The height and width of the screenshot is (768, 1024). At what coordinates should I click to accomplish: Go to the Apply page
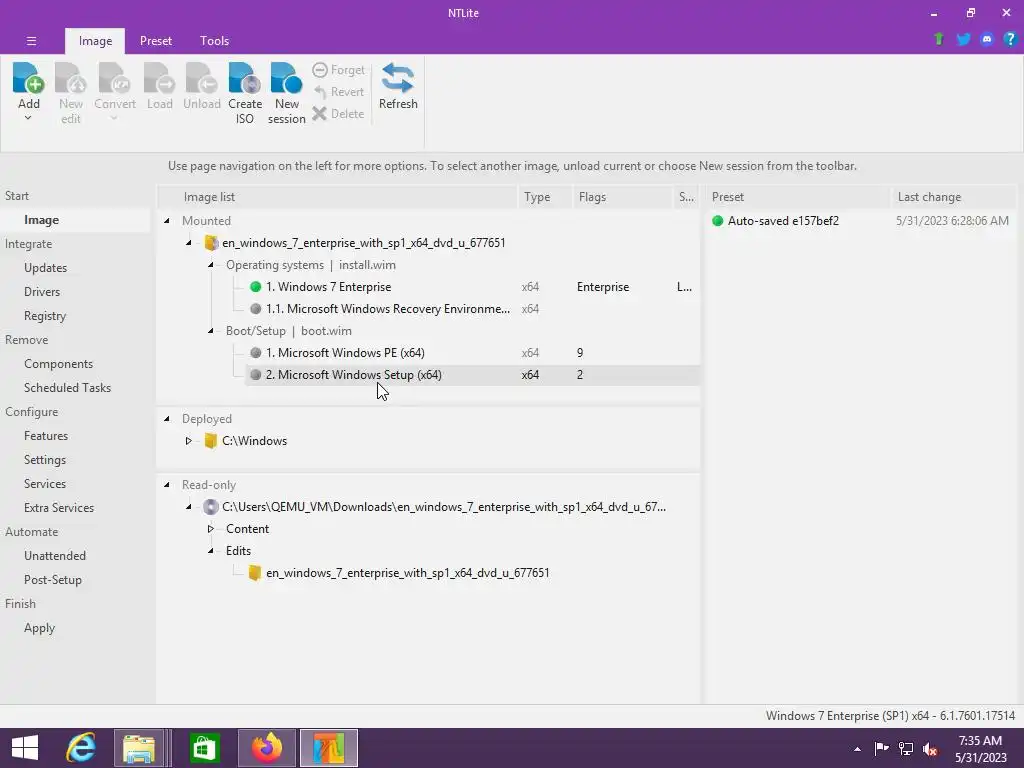39,628
